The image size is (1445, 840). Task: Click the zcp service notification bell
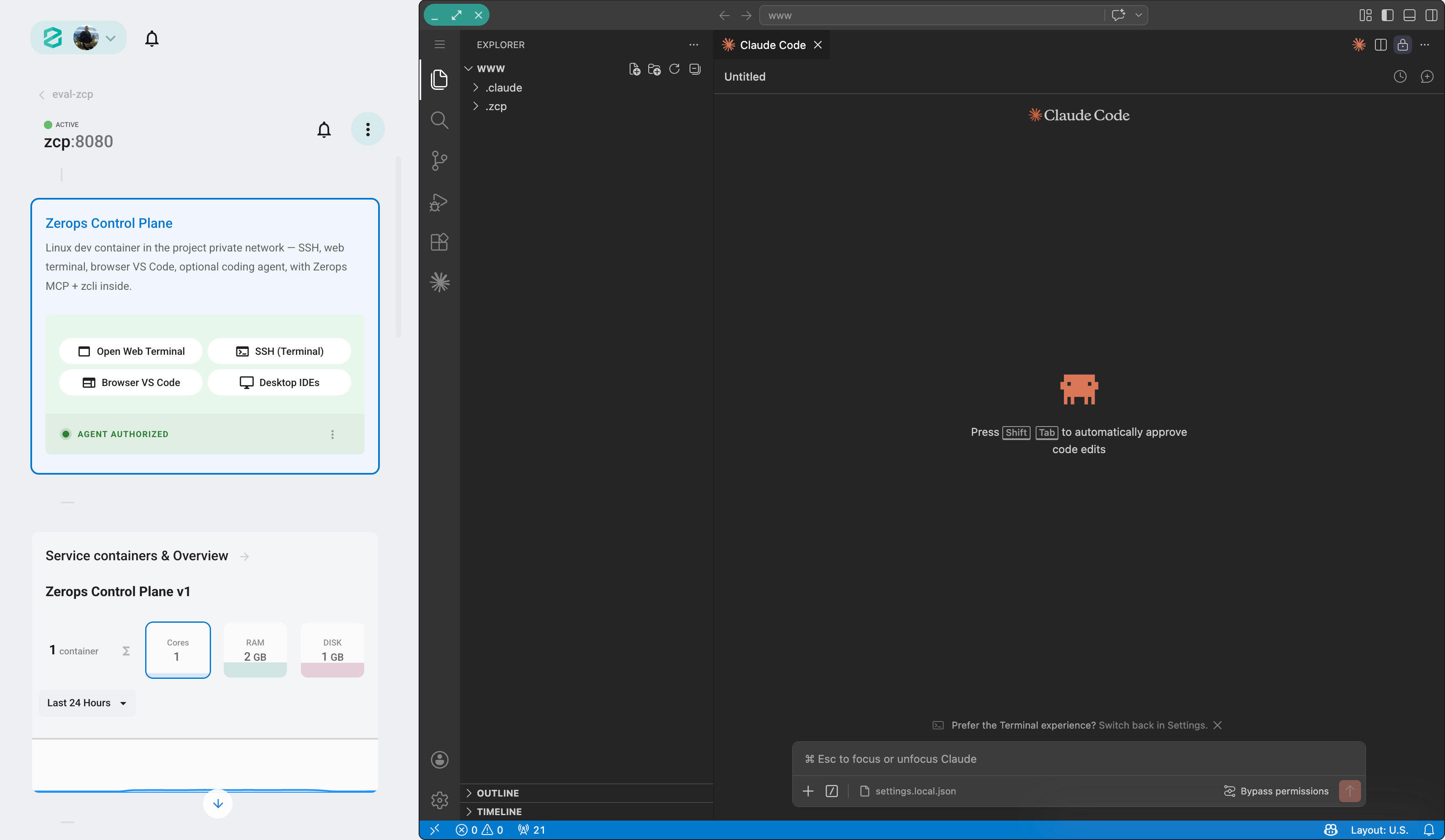coord(324,130)
